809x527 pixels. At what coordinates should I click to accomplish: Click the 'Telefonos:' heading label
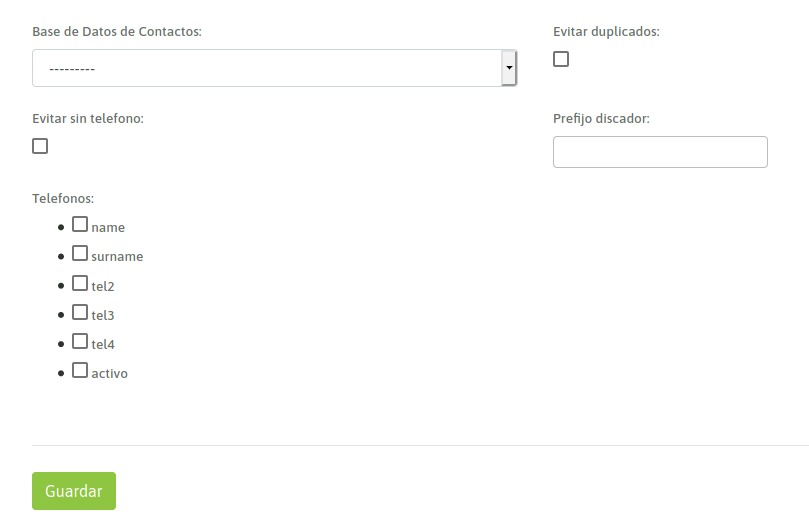pyautogui.click(x=63, y=199)
